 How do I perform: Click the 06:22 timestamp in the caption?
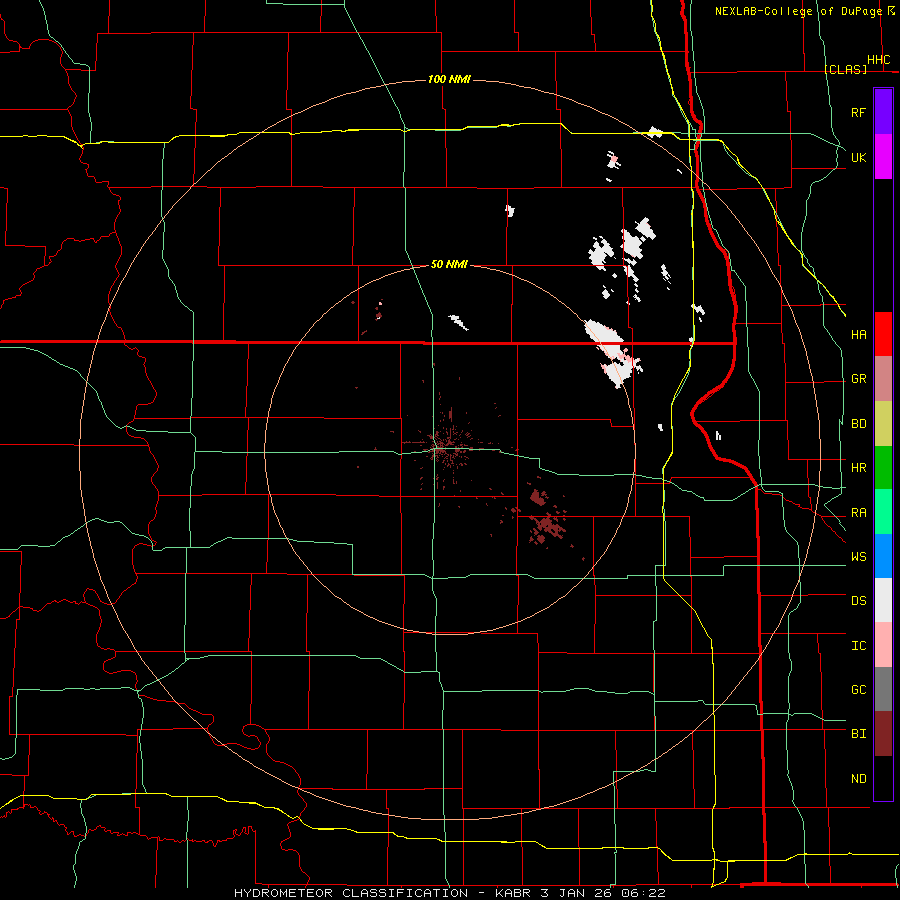(643, 893)
